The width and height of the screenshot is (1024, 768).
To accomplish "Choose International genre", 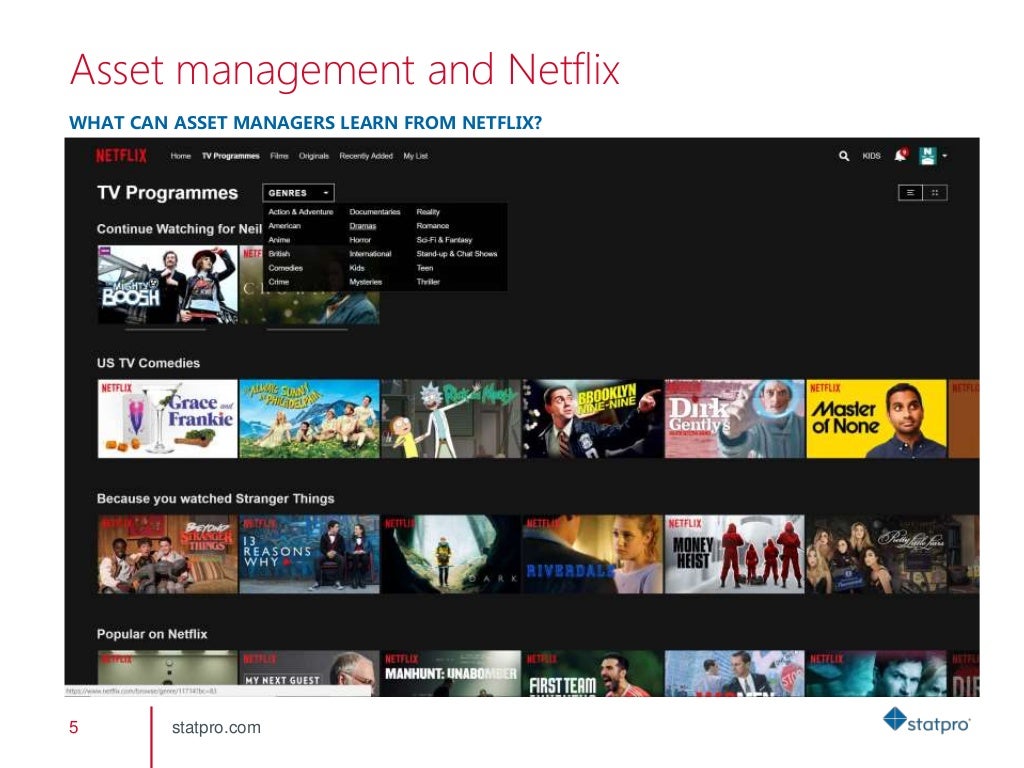I will (x=370, y=254).
